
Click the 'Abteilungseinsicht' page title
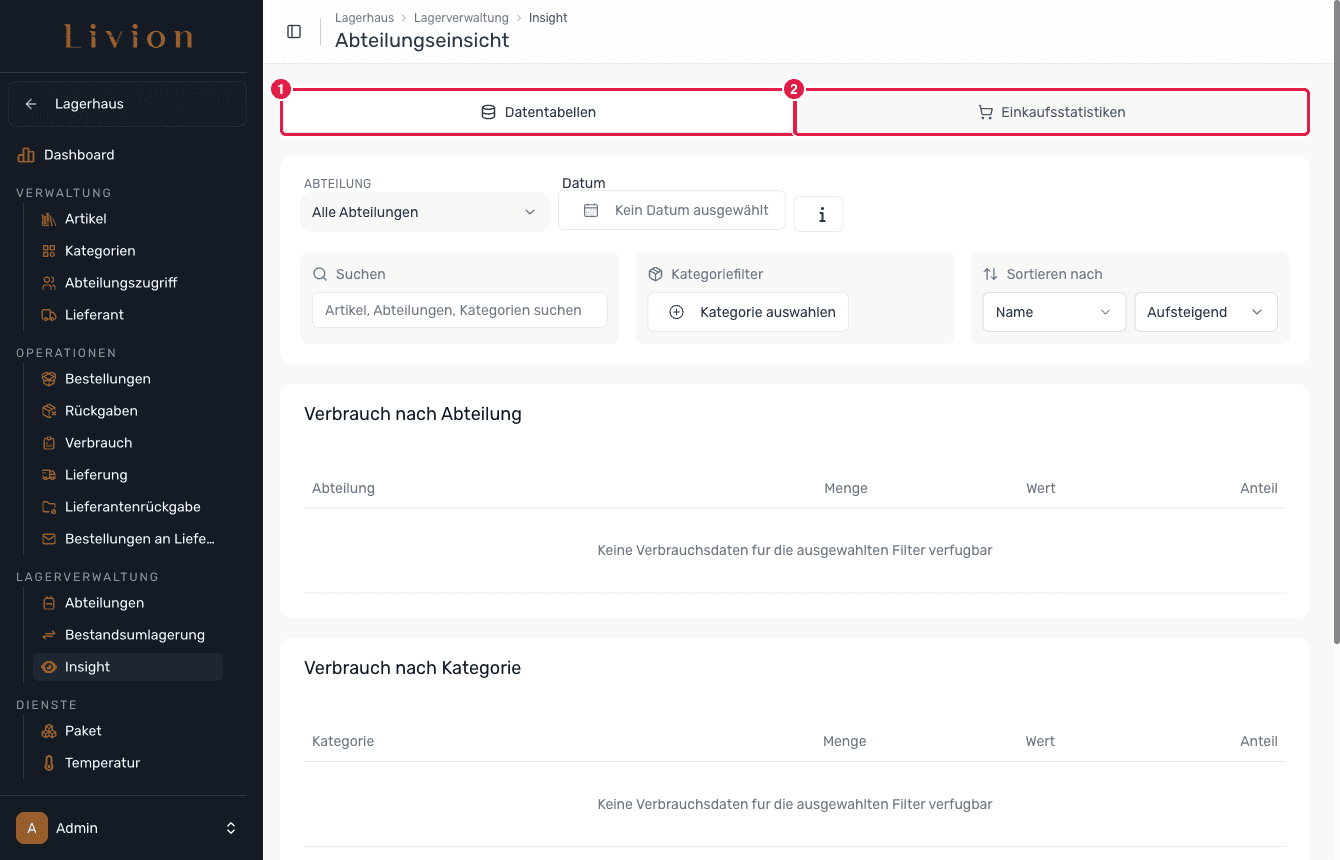coord(422,41)
